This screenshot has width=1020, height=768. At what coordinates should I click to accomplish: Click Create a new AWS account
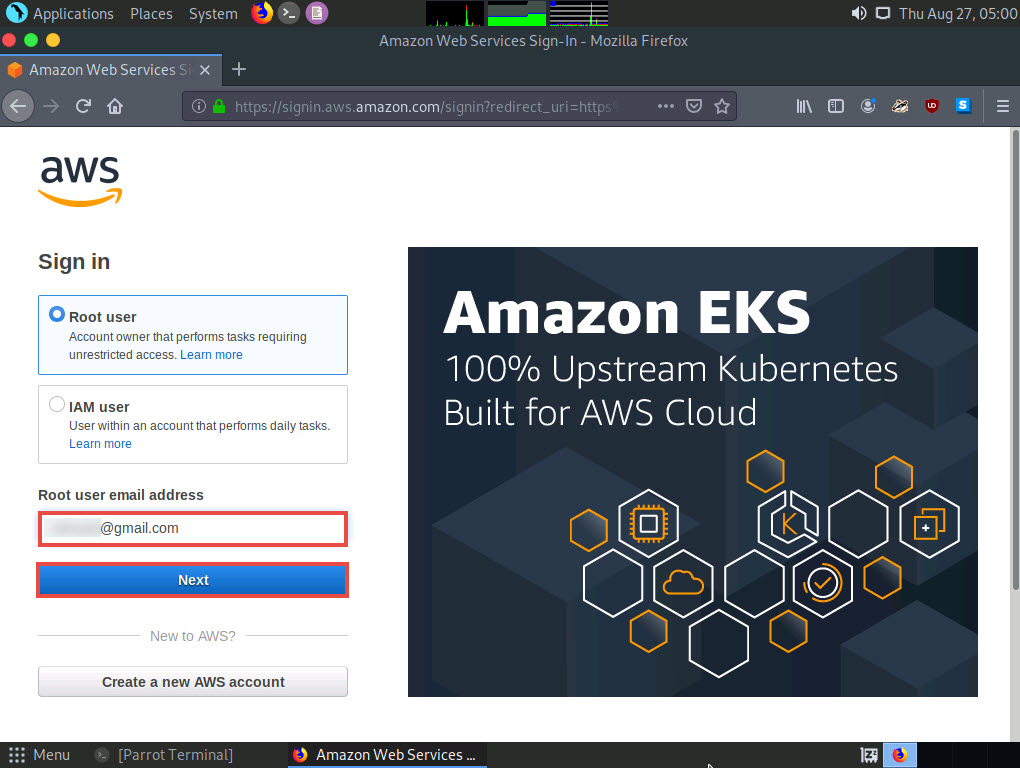pos(193,682)
